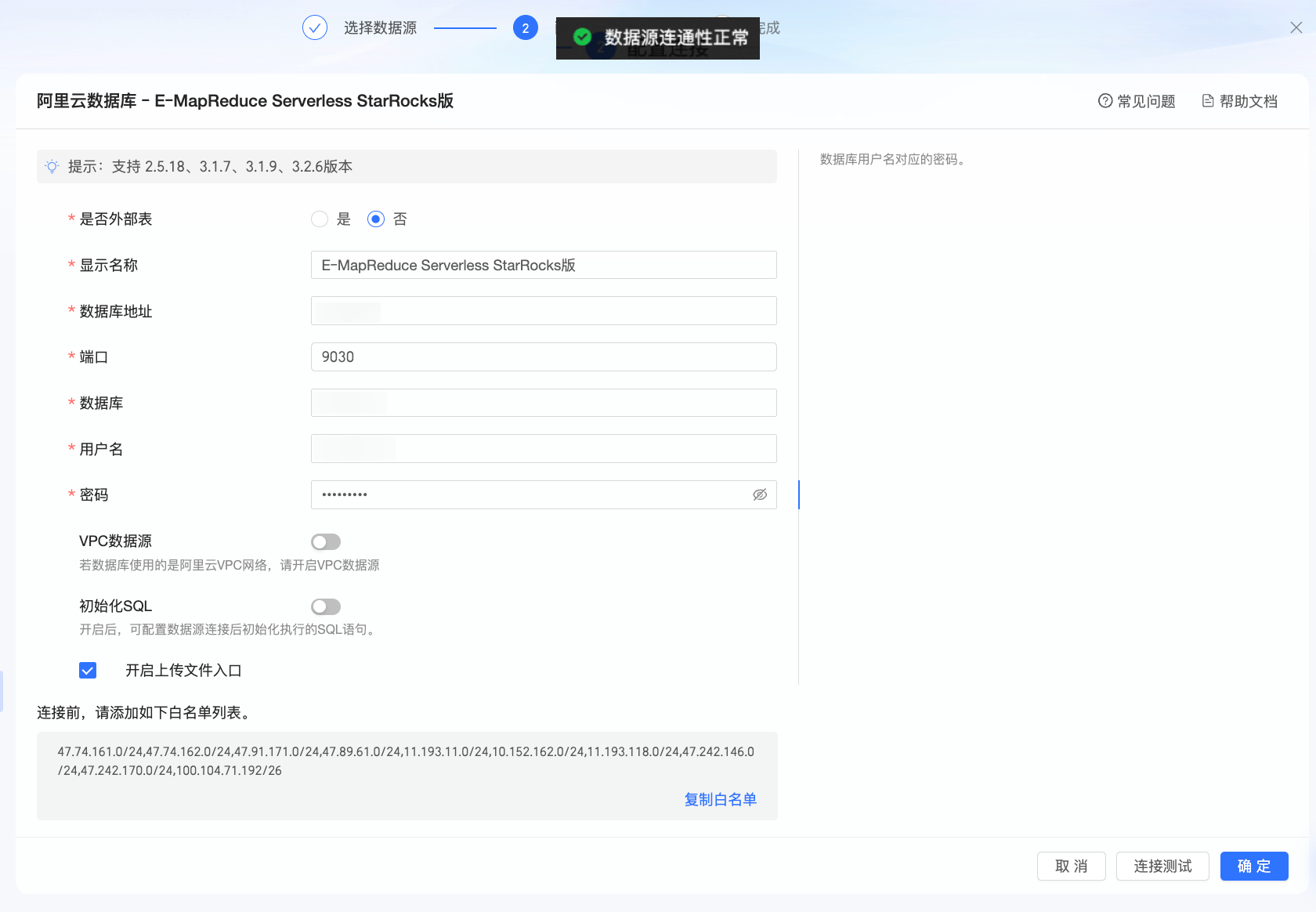This screenshot has width=1316, height=912.
Task: Toggle password visibility eye icon
Action: (760, 494)
